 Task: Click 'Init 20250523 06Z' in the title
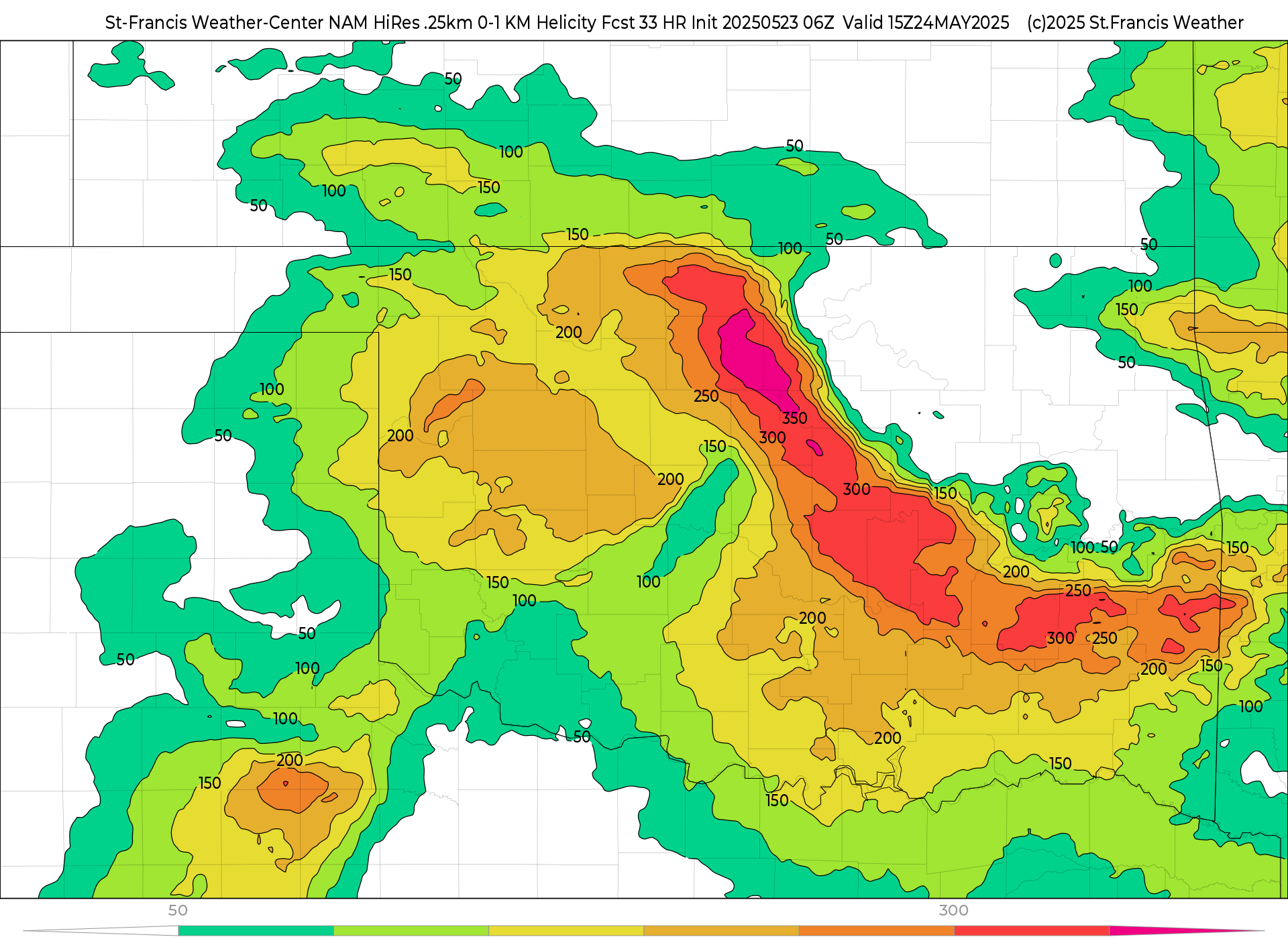pos(763,23)
